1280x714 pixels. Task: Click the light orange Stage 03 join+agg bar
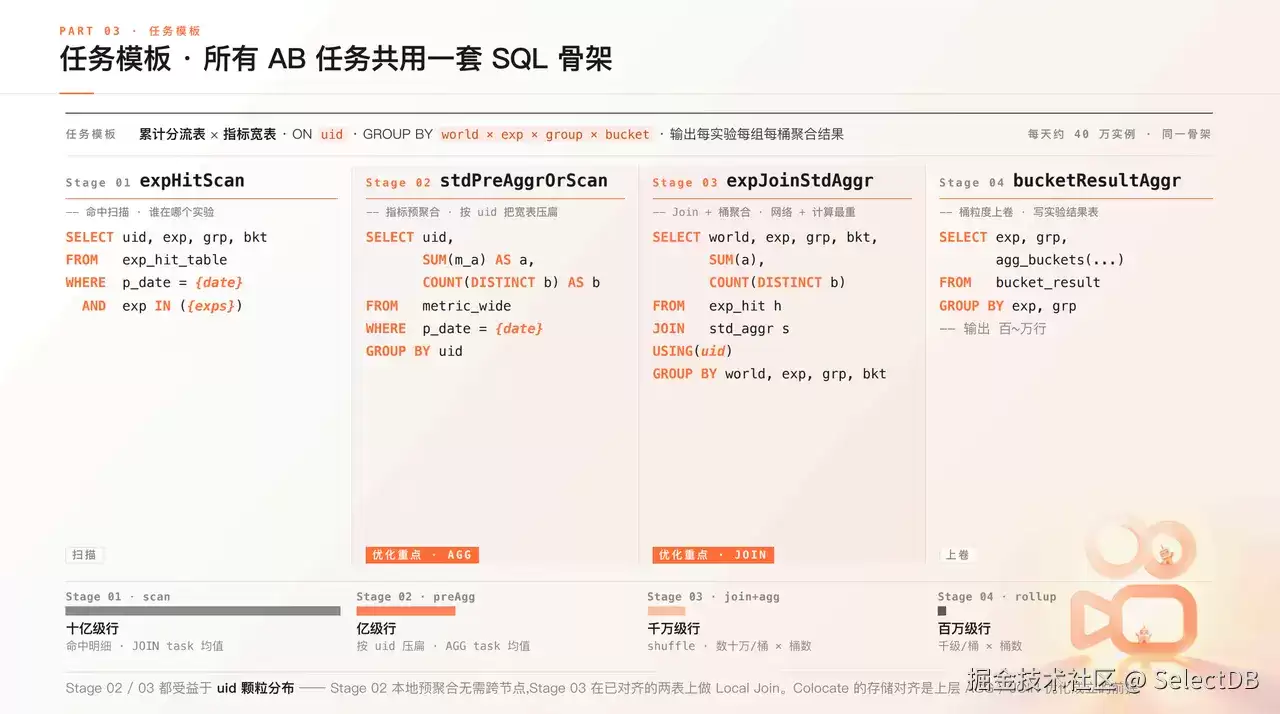pyautogui.click(x=666, y=611)
